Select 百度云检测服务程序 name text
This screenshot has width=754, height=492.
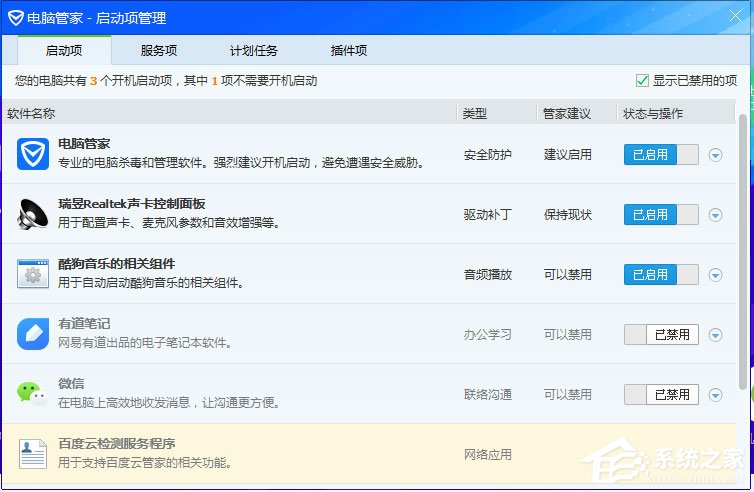click(116, 443)
